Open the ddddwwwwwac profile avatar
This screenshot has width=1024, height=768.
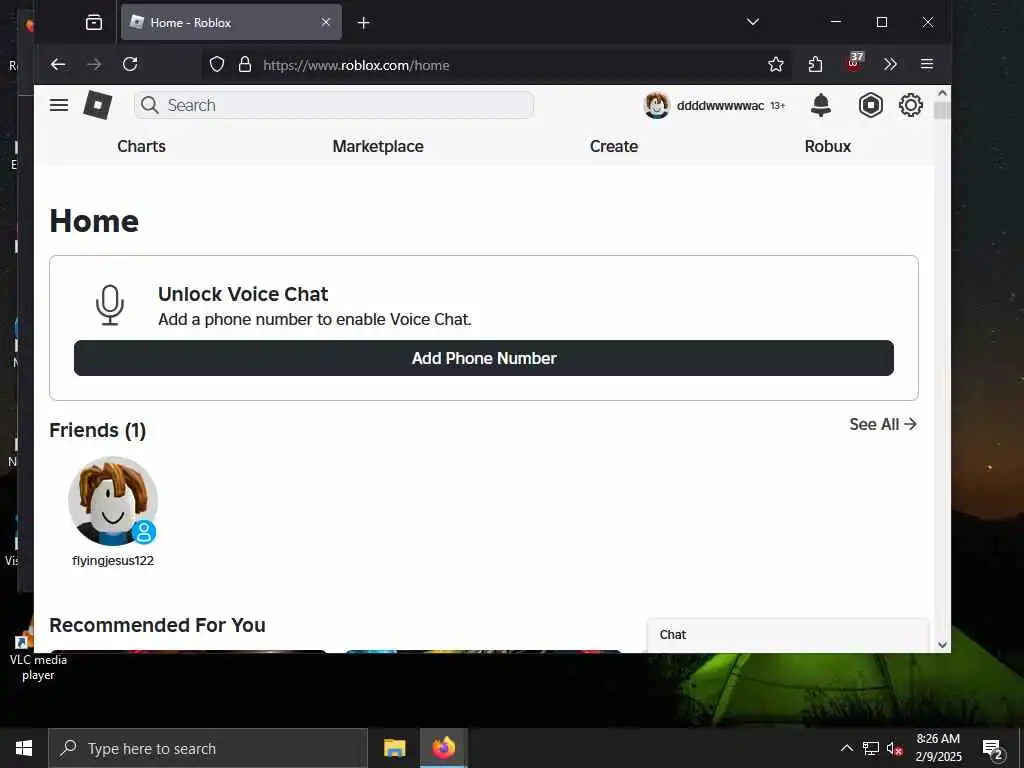pyautogui.click(x=656, y=105)
